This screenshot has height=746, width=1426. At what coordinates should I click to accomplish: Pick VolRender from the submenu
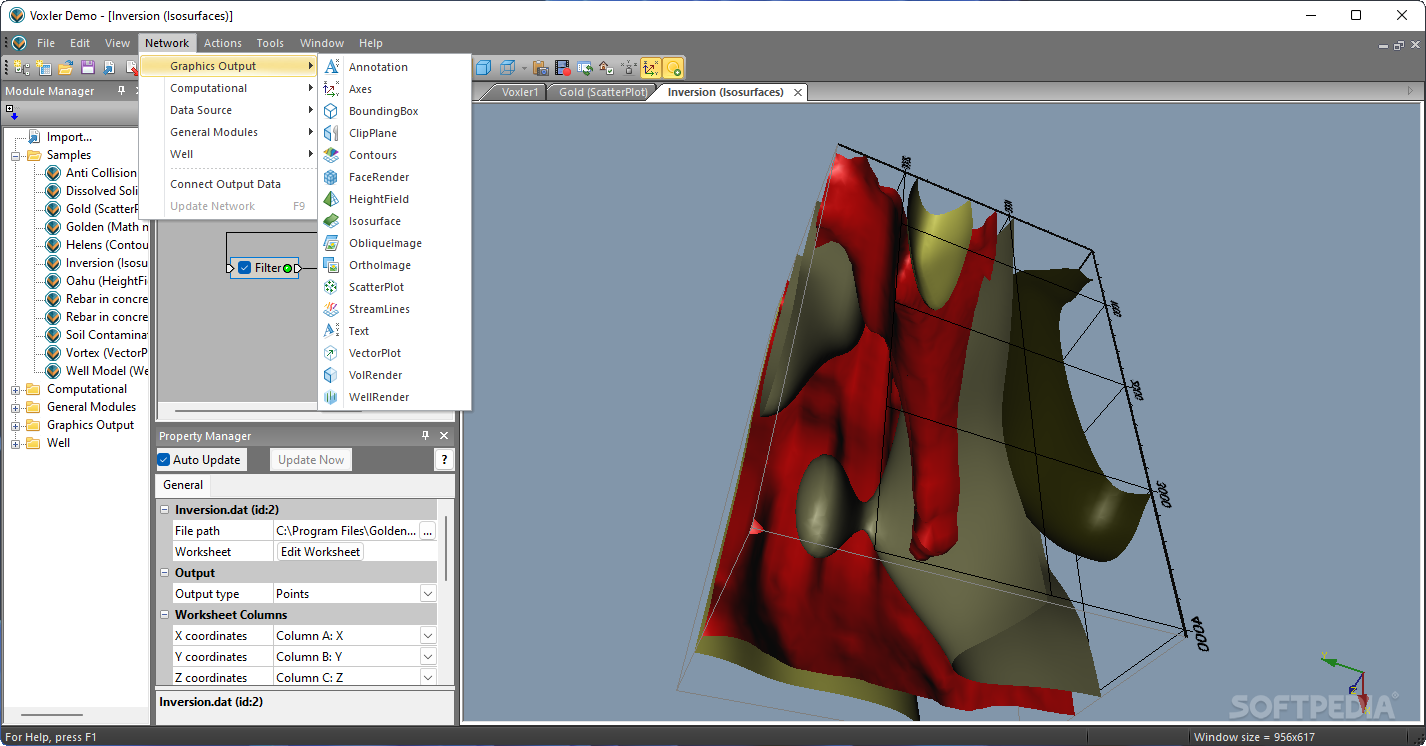coord(394,375)
